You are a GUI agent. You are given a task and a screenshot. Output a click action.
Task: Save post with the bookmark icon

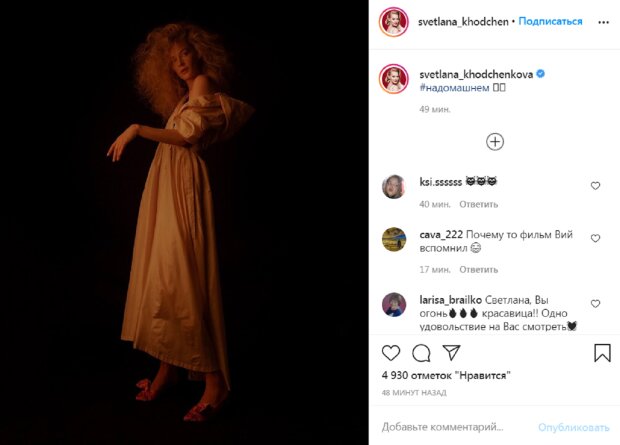tap(602, 352)
